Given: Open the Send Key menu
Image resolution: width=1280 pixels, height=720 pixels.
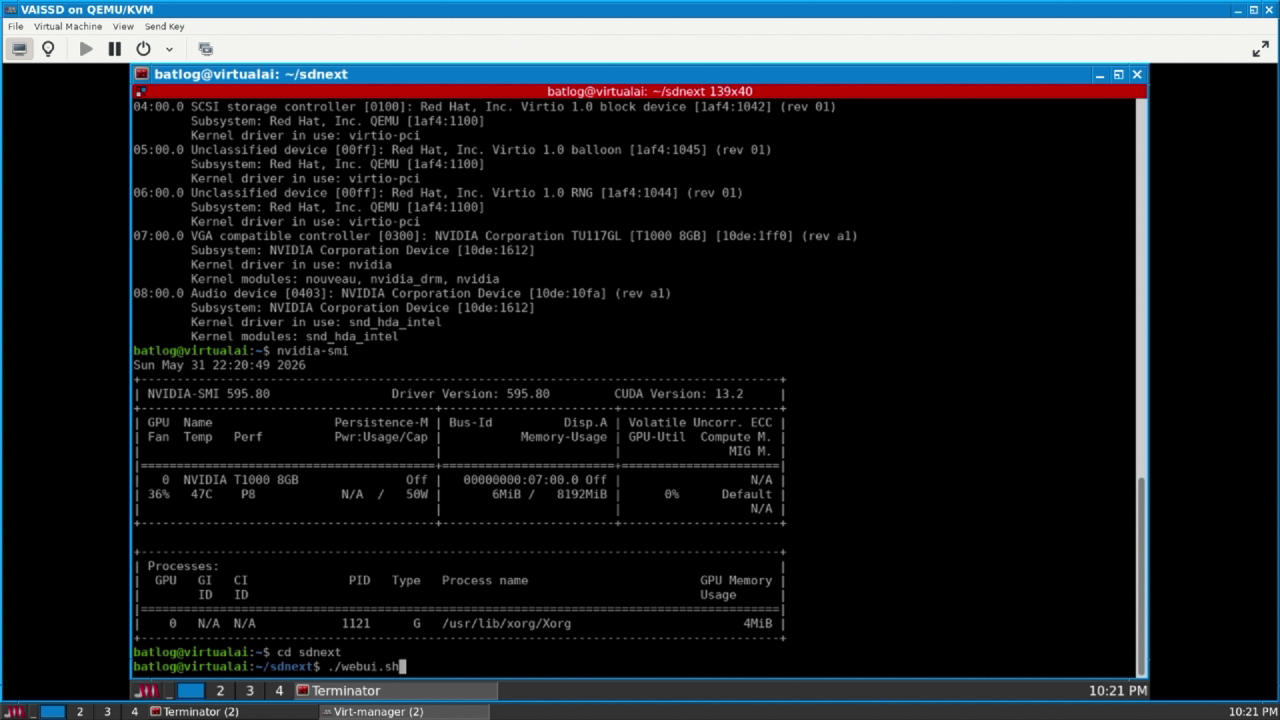Looking at the screenshot, I should [164, 26].
